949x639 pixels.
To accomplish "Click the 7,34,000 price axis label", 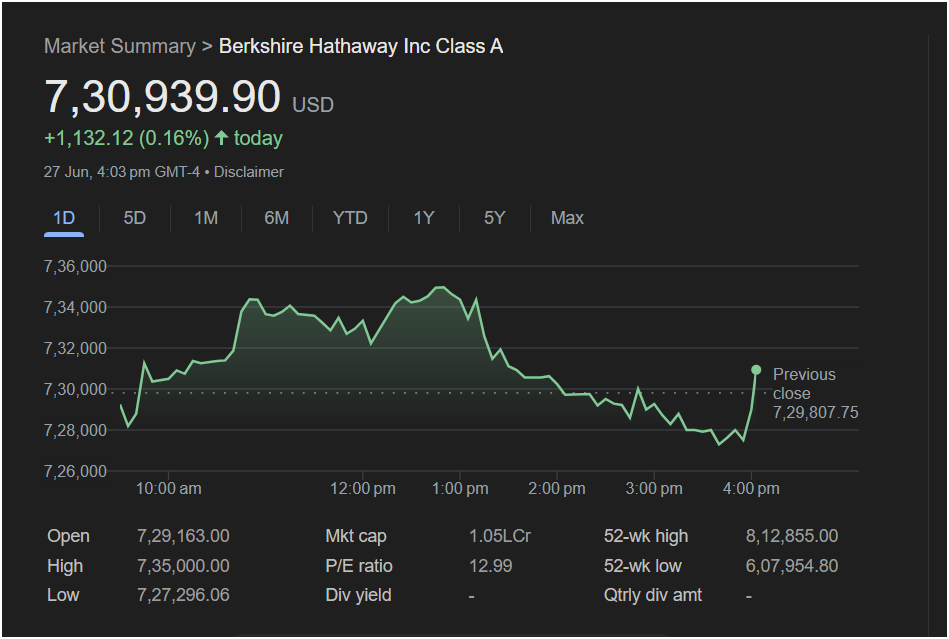I will (x=75, y=307).
